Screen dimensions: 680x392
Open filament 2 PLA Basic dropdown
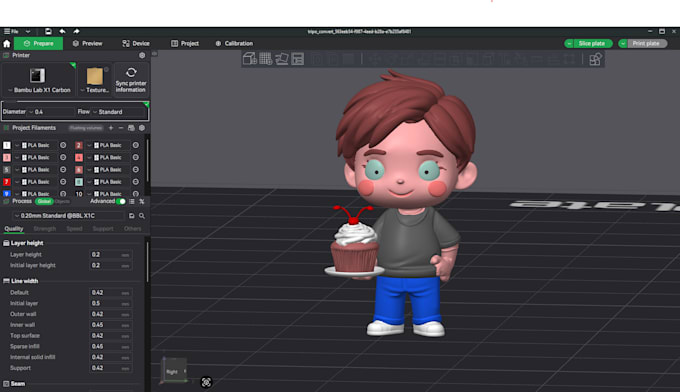click(108, 145)
